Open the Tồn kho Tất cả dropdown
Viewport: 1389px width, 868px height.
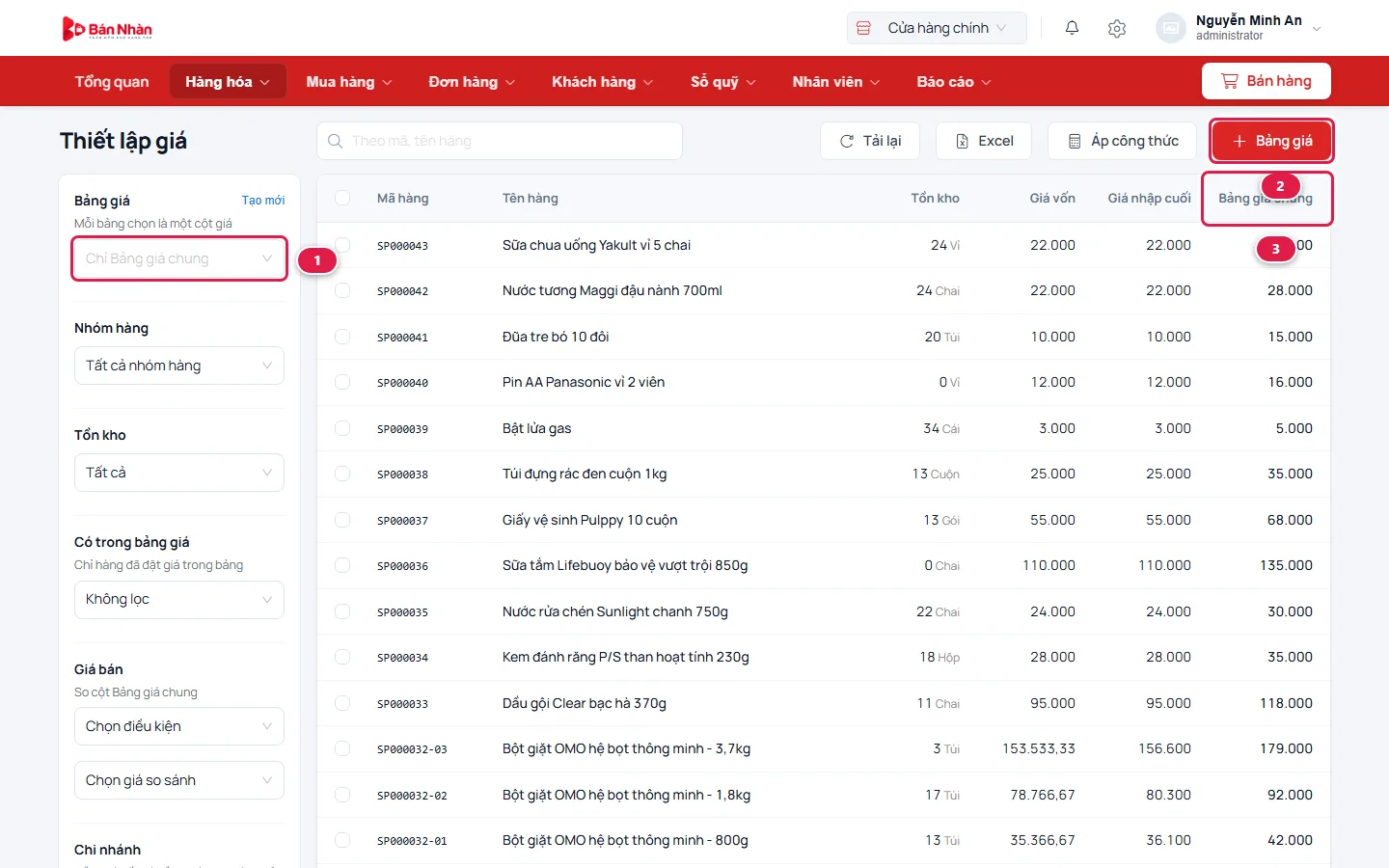tap(179, 473)
